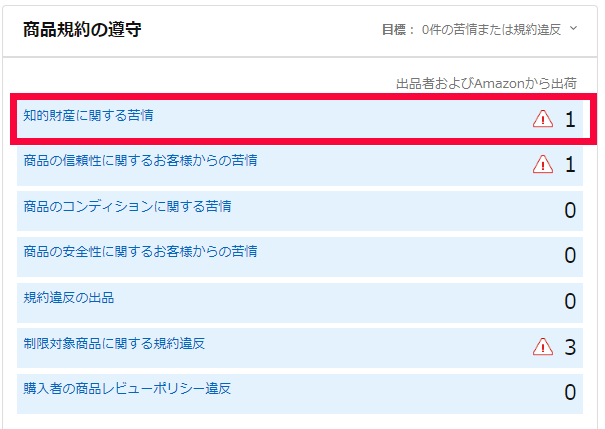Click warning icon in 知的財産に関する苦情 row

[x=542, y=120]
